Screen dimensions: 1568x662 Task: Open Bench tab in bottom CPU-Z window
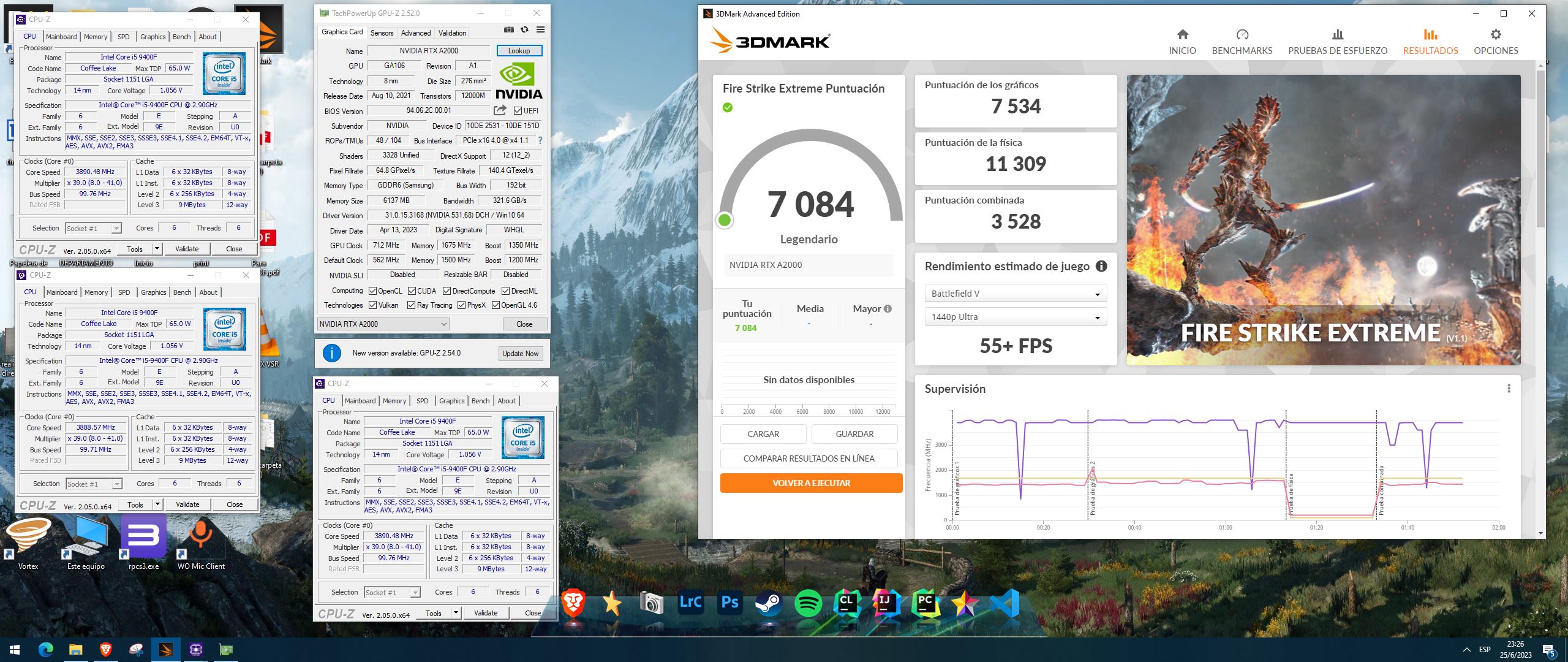point(480,401)
